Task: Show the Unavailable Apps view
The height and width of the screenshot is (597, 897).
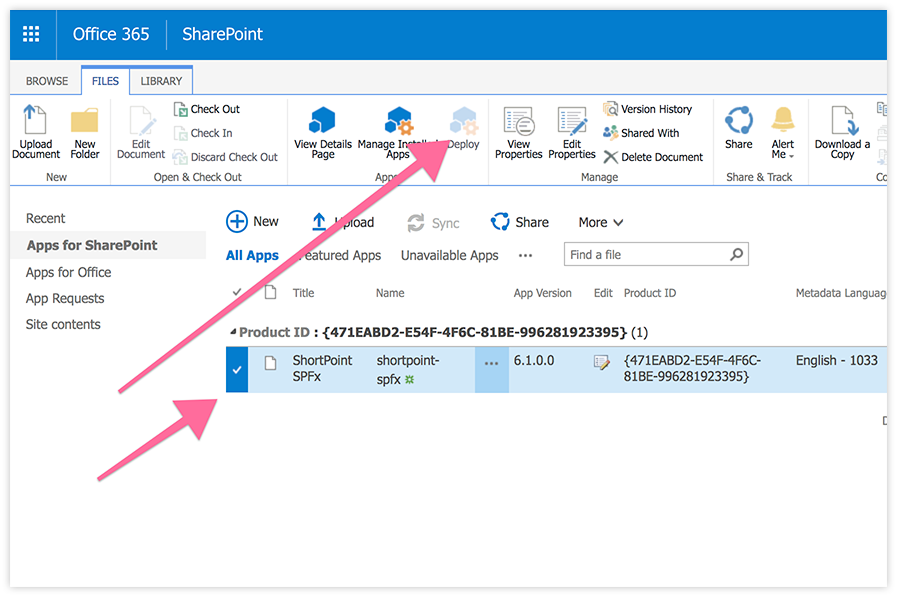Action: 448,255
